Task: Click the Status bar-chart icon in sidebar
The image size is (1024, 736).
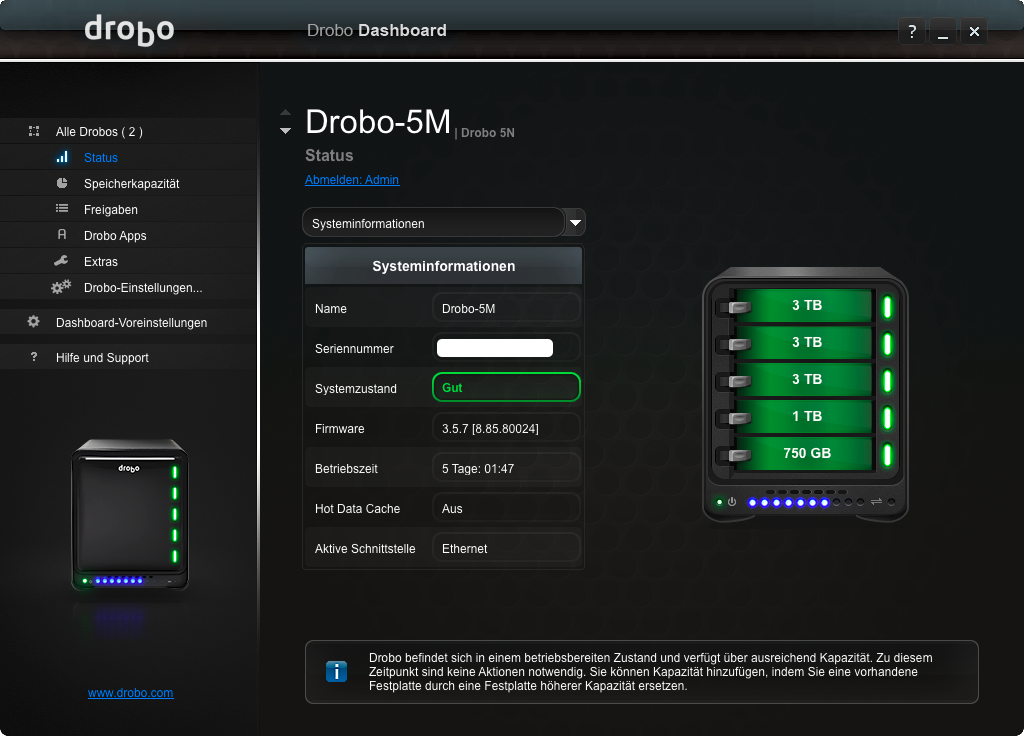Action: [x=62, y=157]
